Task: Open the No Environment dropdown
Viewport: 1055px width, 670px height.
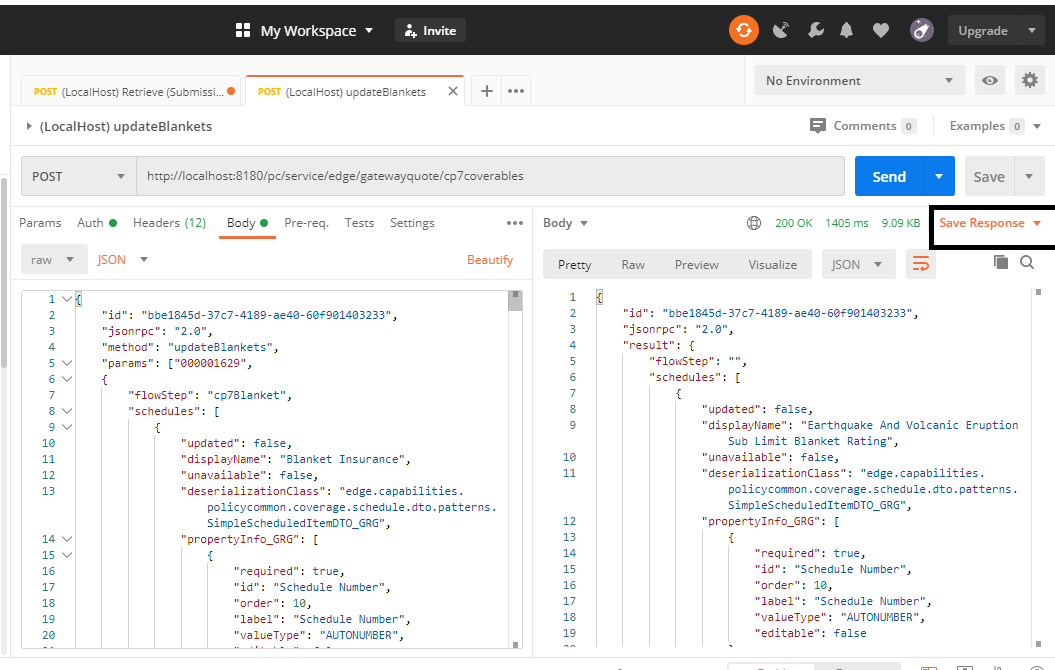Action: click(858, 80)
